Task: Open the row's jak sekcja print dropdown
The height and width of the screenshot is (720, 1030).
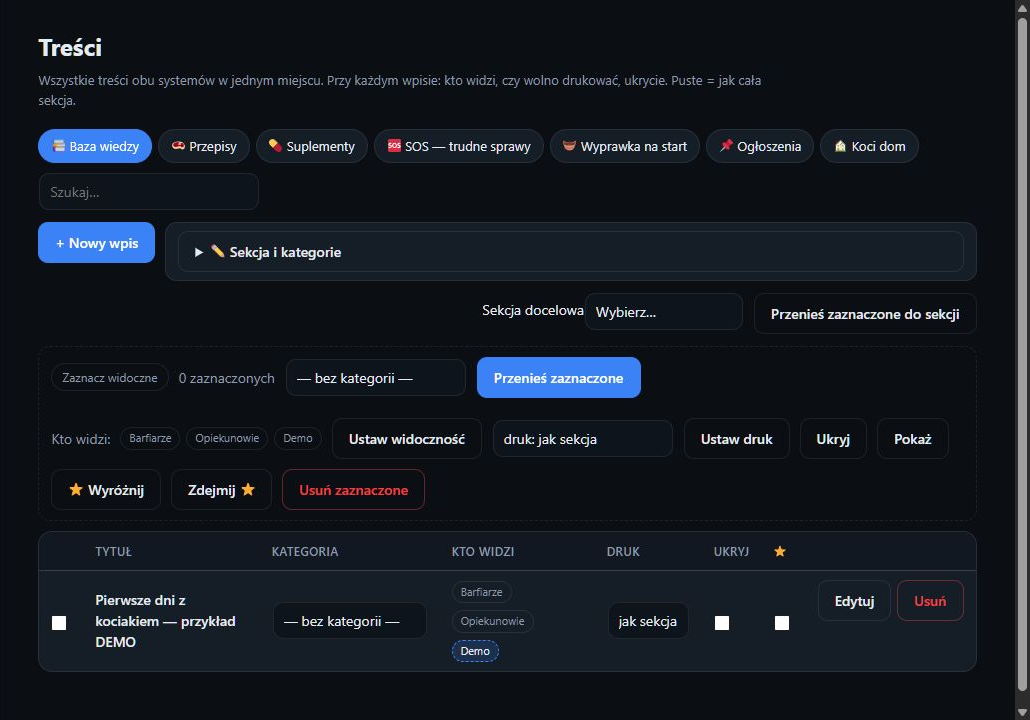Action: tap(648, 621)
